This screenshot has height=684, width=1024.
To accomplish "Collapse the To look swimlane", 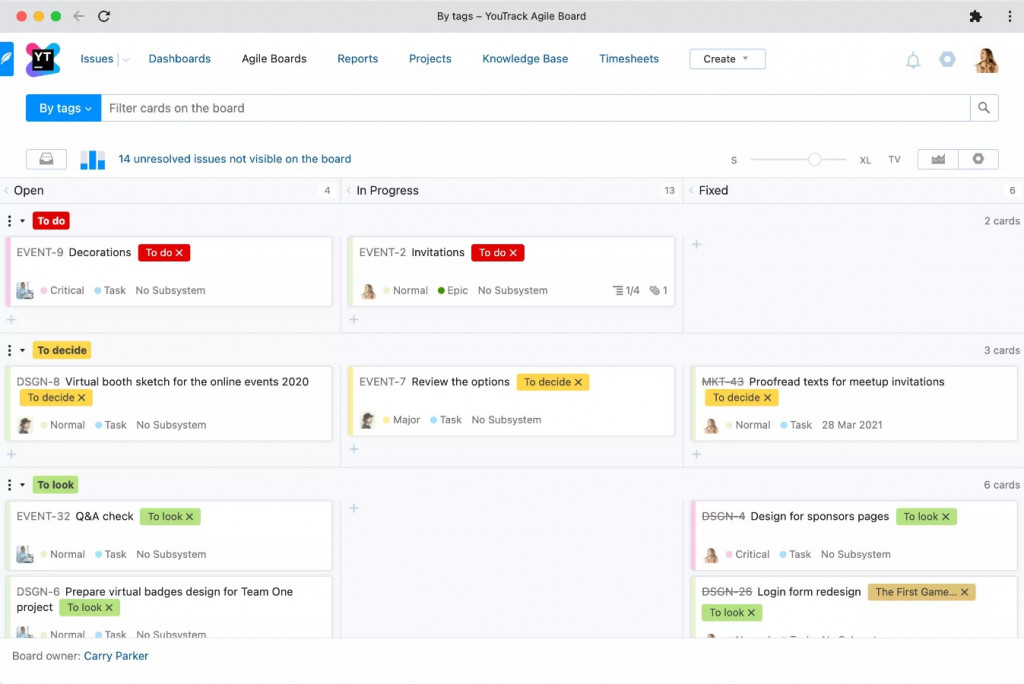I will pos(22,485).
